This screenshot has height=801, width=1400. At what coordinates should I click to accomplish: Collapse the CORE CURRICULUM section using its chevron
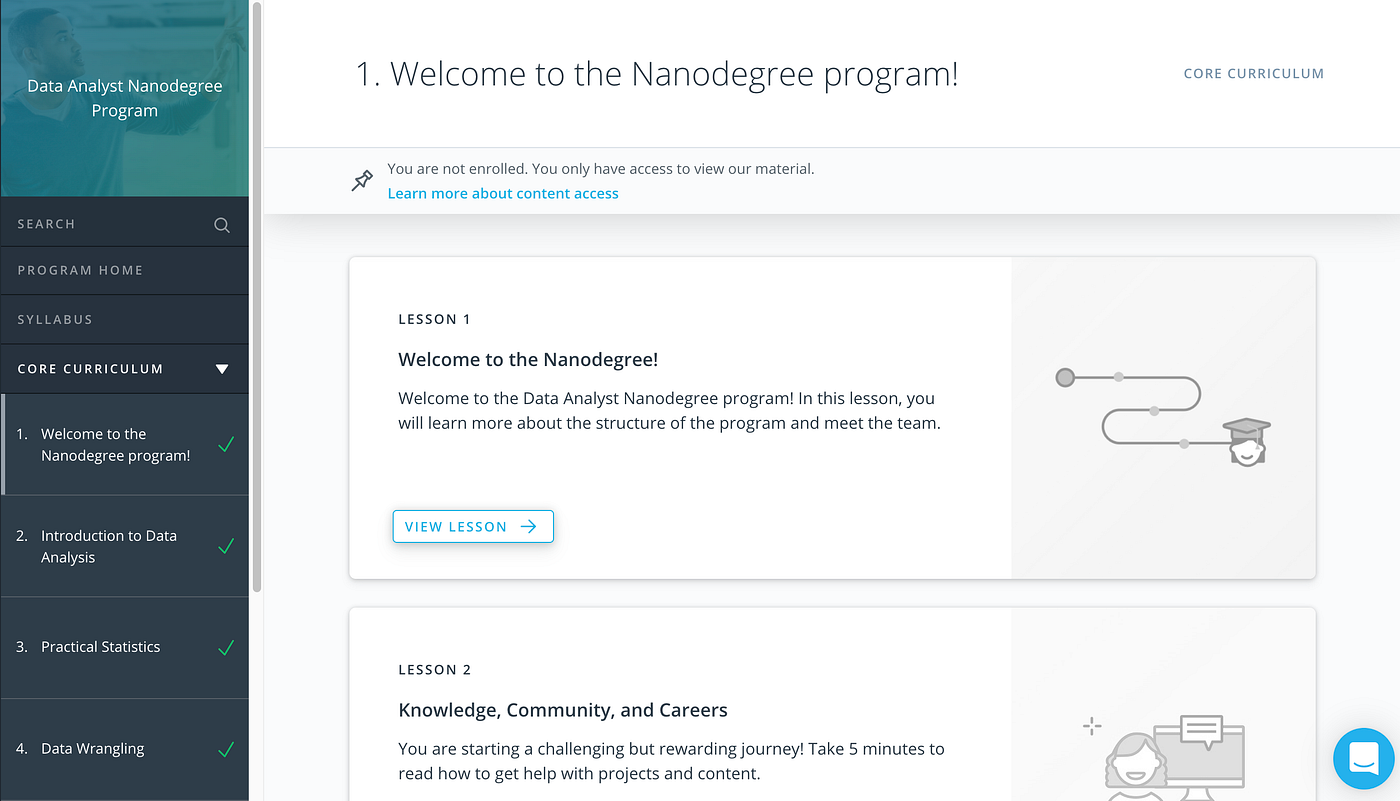coord(222,368)
